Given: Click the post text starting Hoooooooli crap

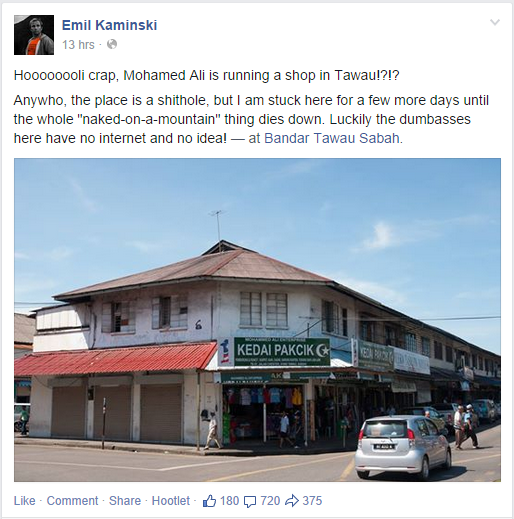Looking at the screenshot, I should 206,75.
